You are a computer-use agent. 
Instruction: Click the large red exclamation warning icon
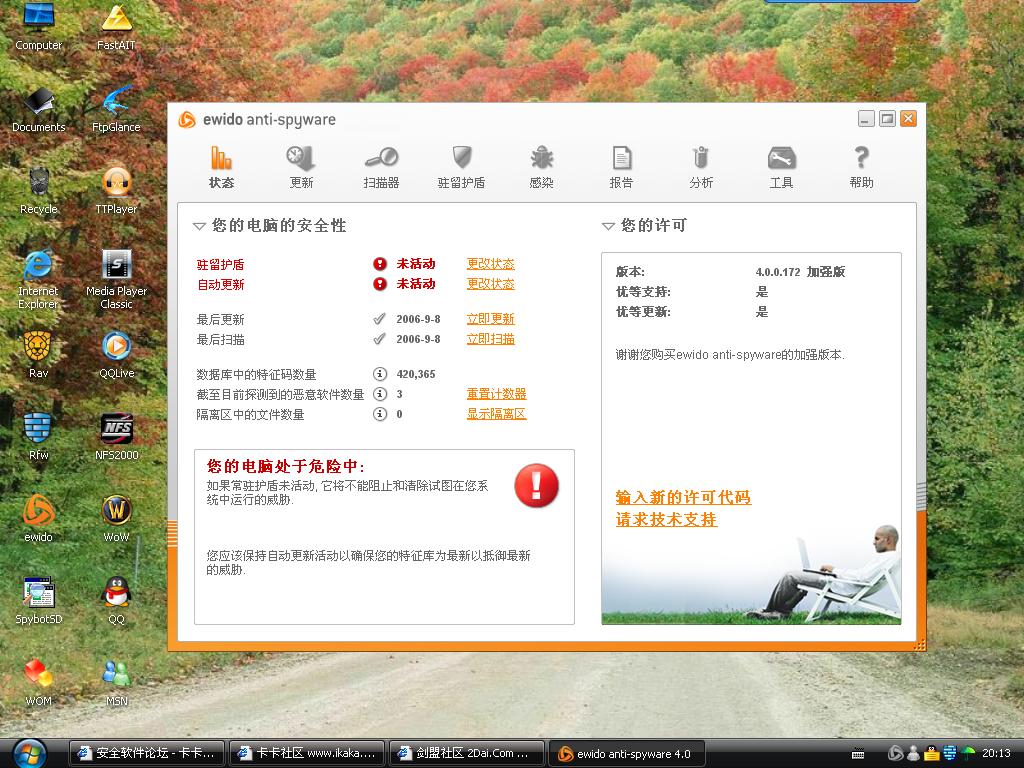(536, 486)
